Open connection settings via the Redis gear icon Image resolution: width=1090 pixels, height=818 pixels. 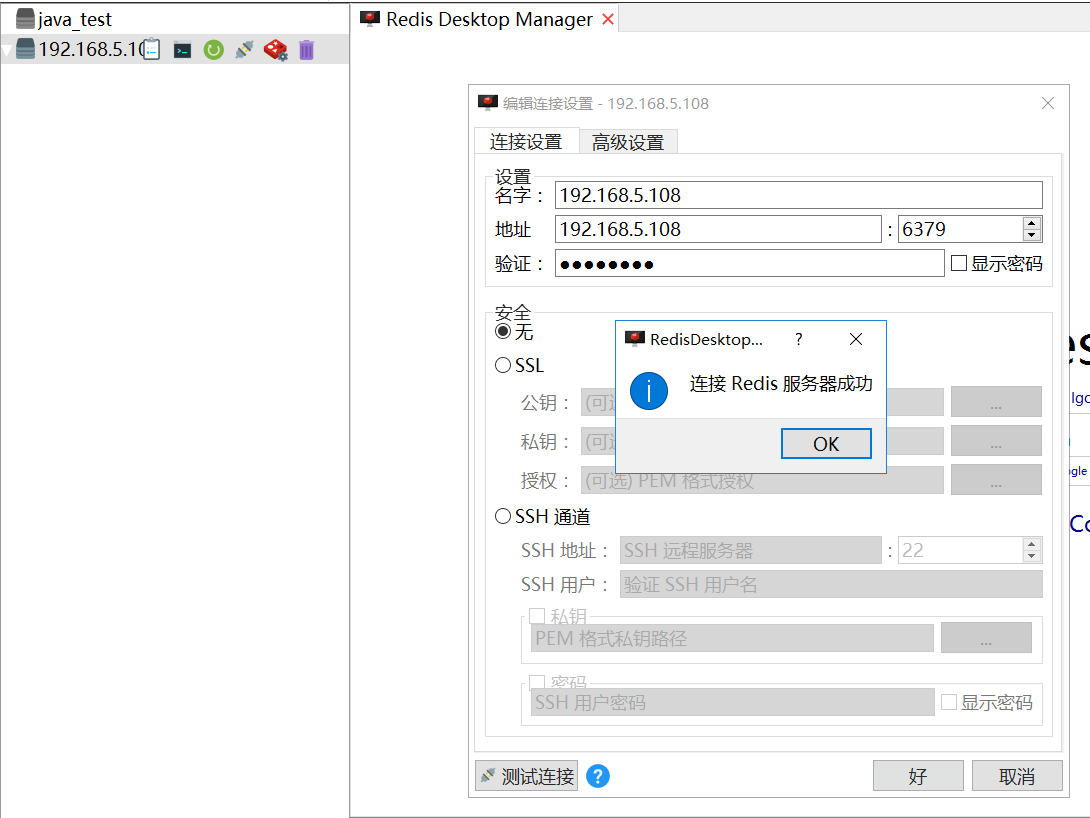[275, 50]
